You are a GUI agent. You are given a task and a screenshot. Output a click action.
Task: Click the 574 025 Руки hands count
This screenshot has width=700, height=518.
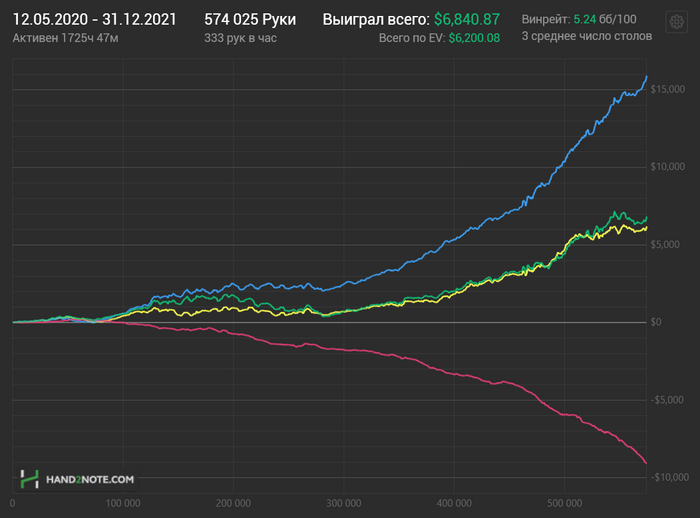pos(250,20)
